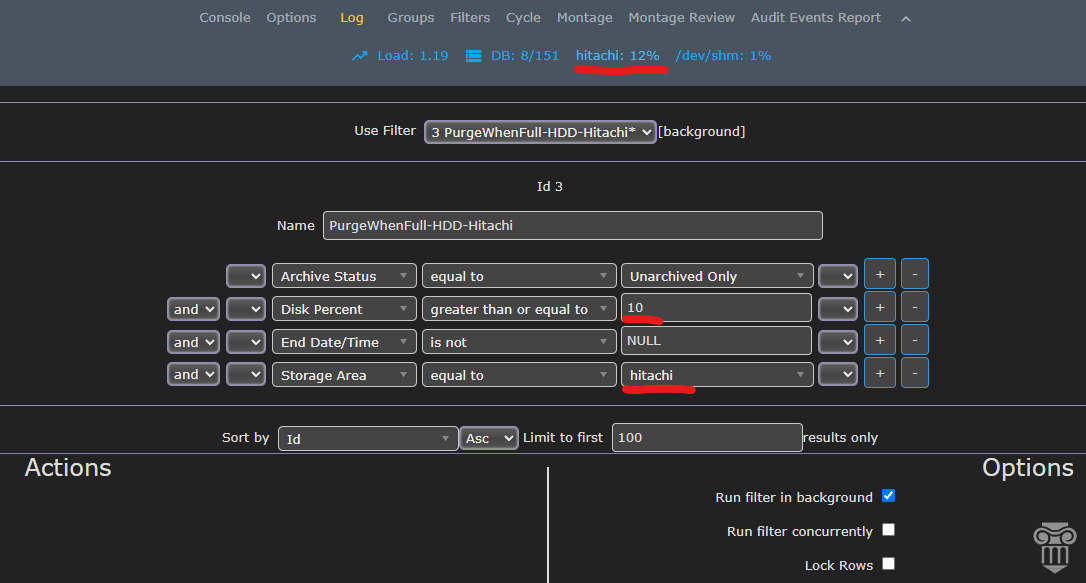
Task: Open the Groups page
Action: click(x=411, y=18)
